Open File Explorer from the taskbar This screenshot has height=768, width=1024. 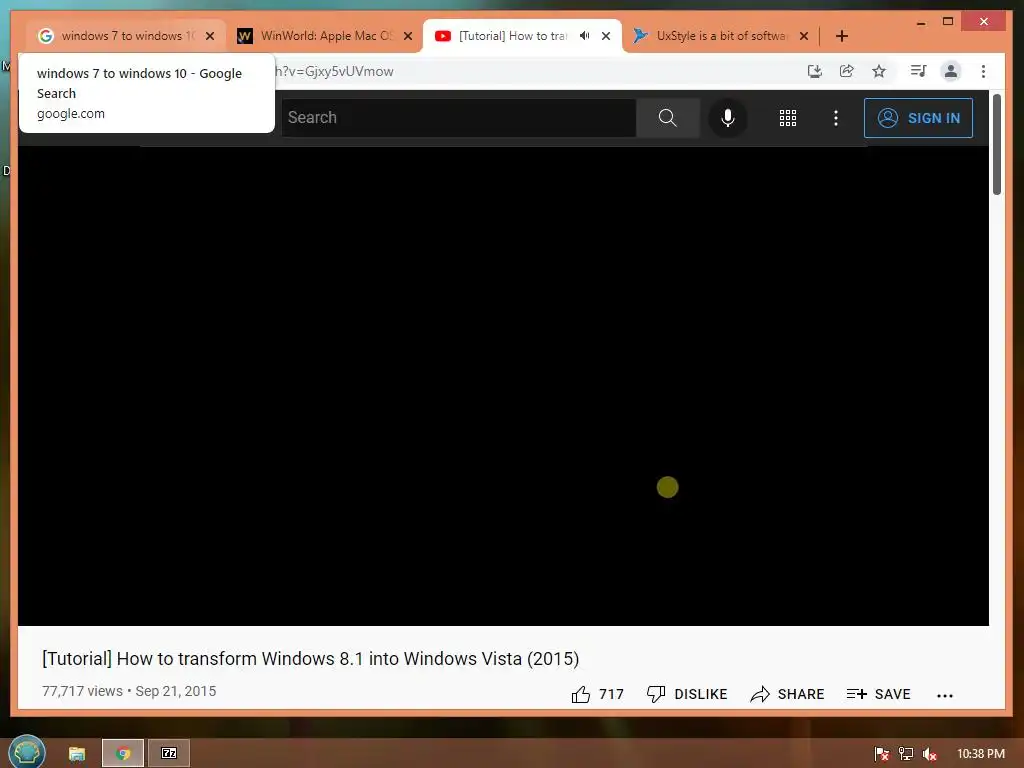pos(76,754)
